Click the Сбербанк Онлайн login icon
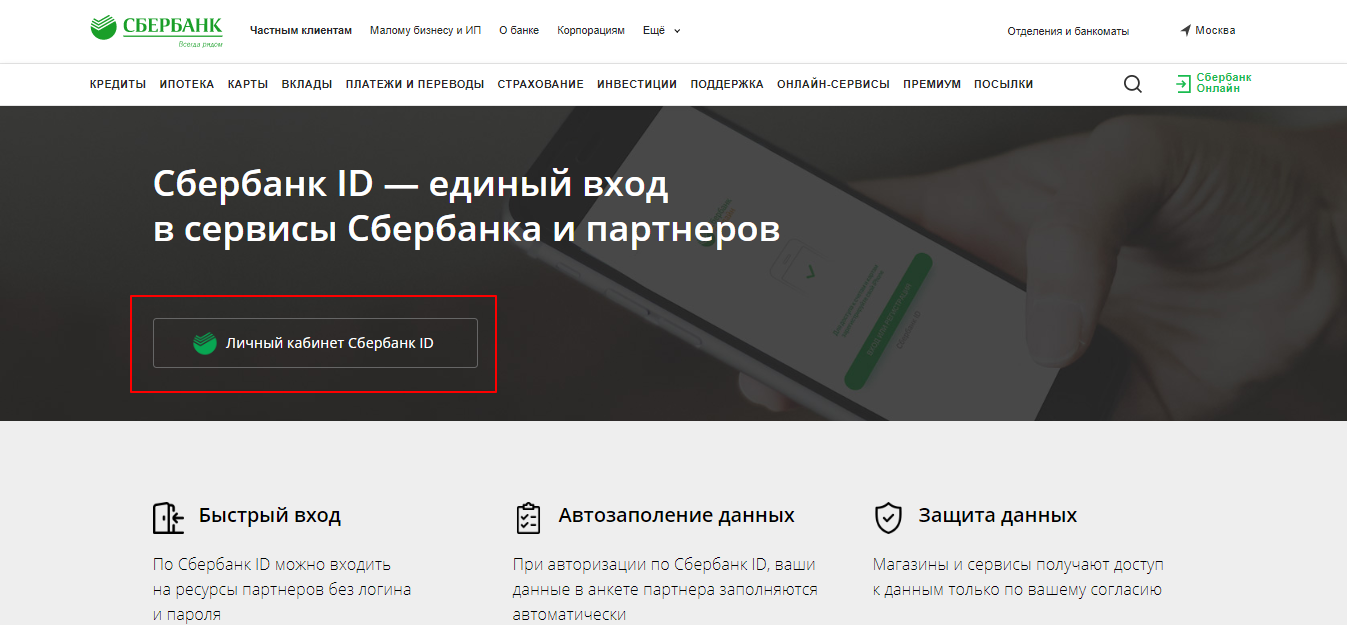The width and height of the screenshot is (1347, 625). point(1184,84)
